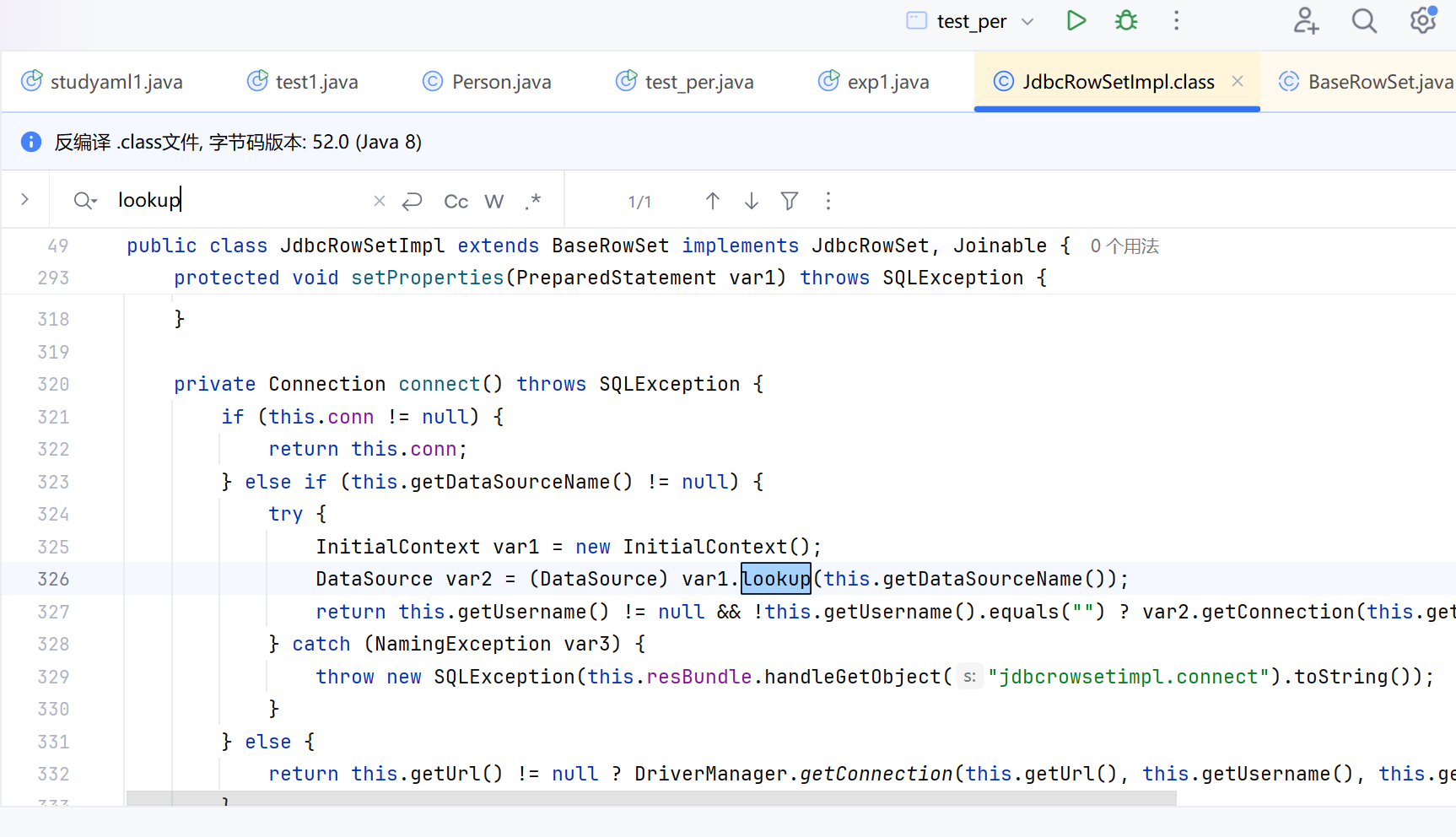The image size is (1456, 837).
Task: Click getConnection in DriverManager call
Action: coord(876,774)
